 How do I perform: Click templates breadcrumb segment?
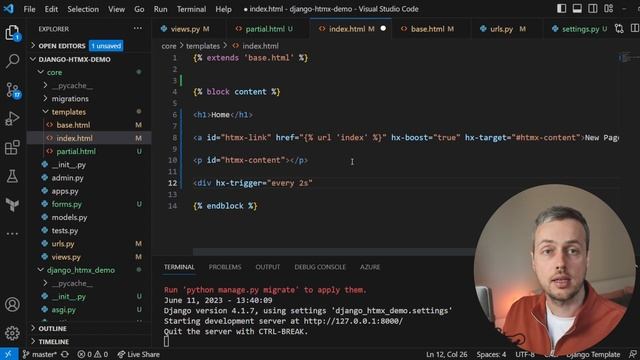point(203,46)
